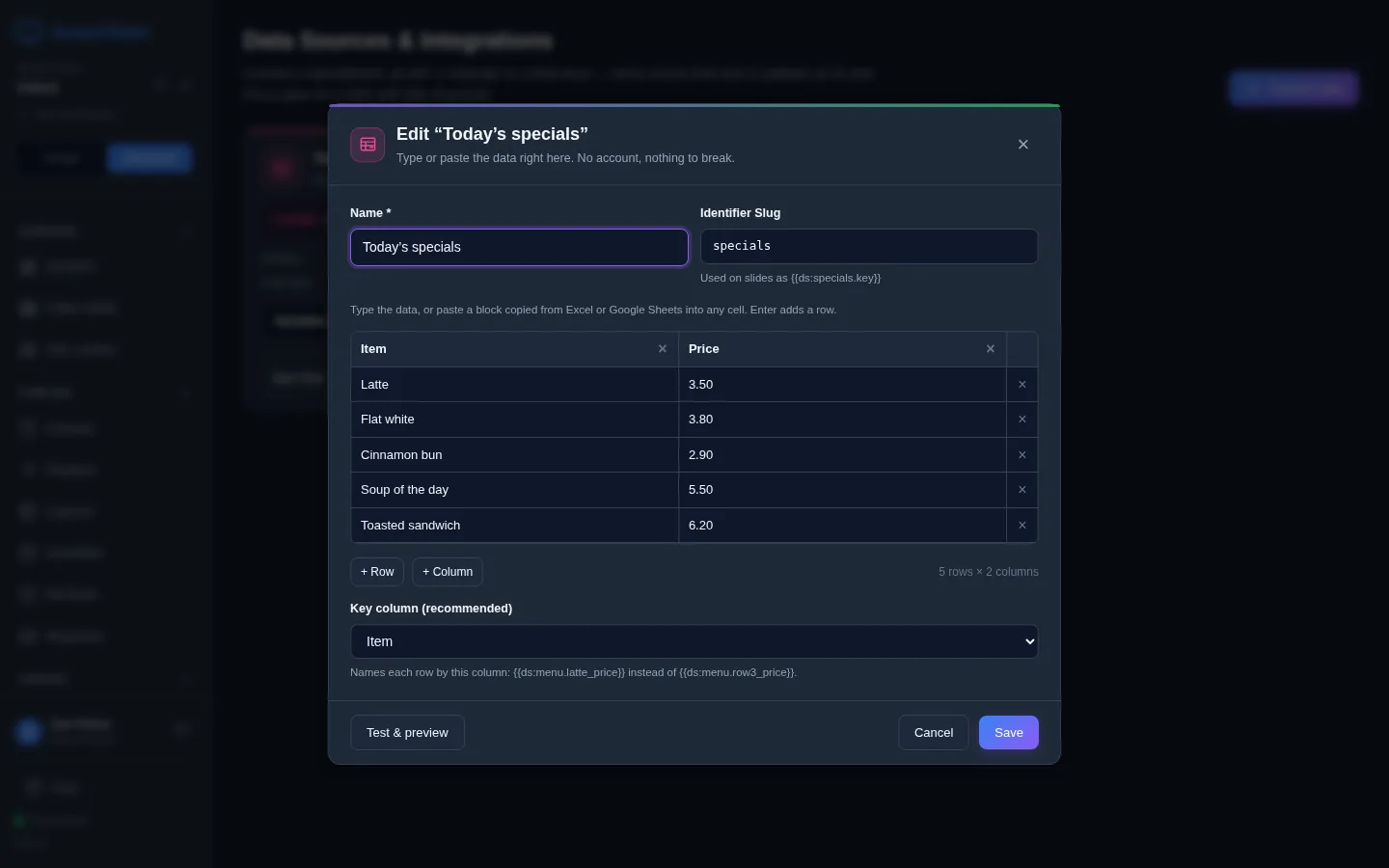
Task: Remove the Item column with its X icon
Action: [663, 349]
